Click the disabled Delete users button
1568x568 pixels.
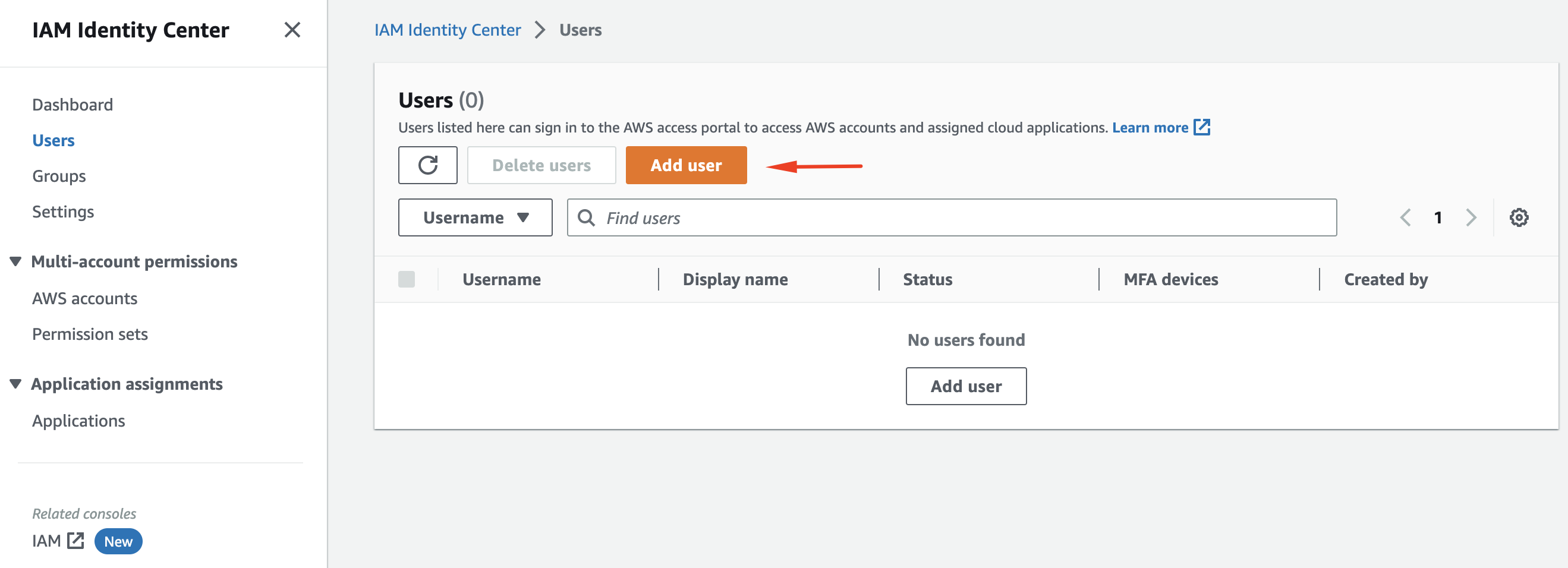click(x=541, y=165)
